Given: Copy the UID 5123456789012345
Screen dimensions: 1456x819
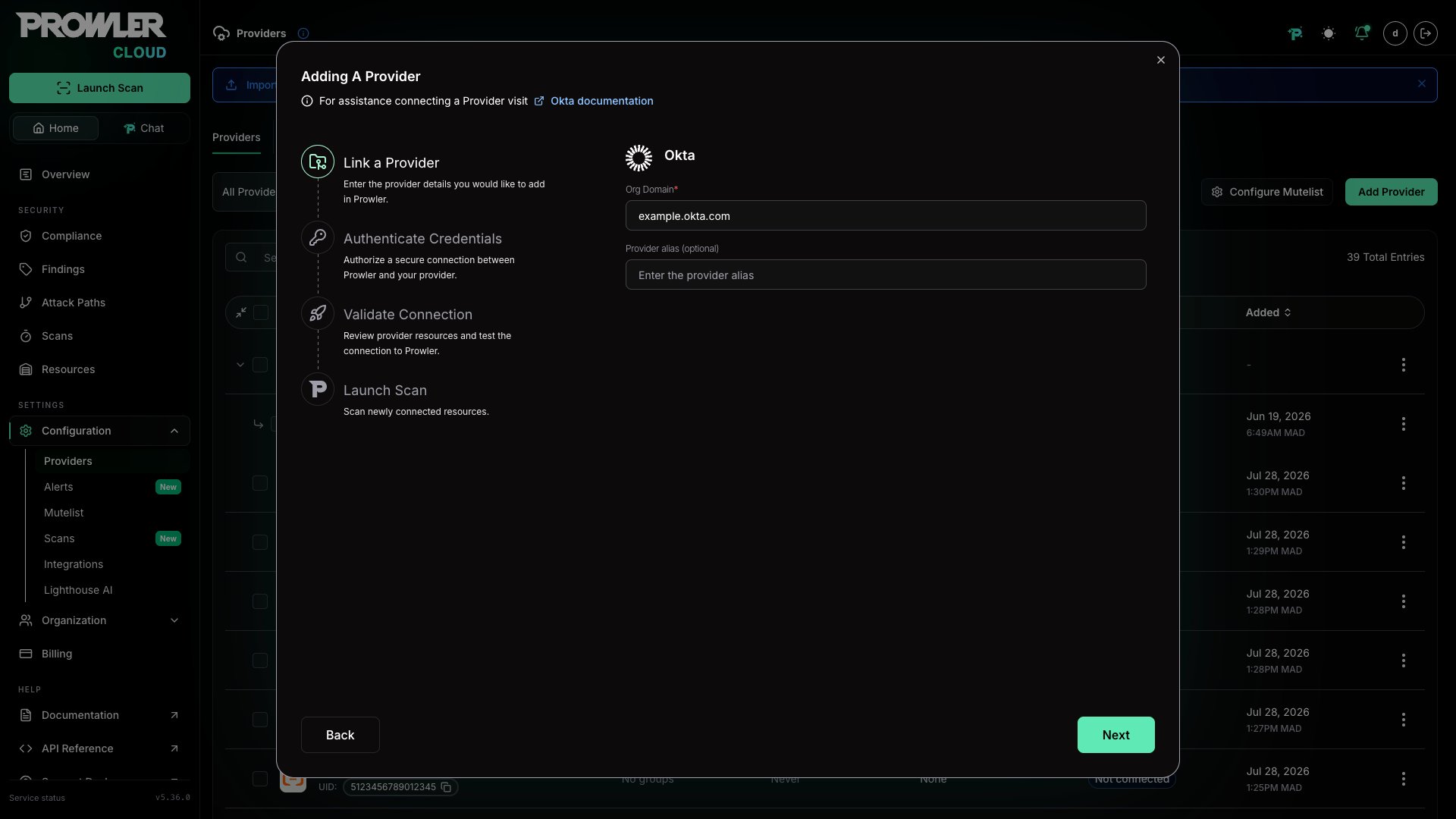Looking at the screenshot, I should tap(447, 787).
